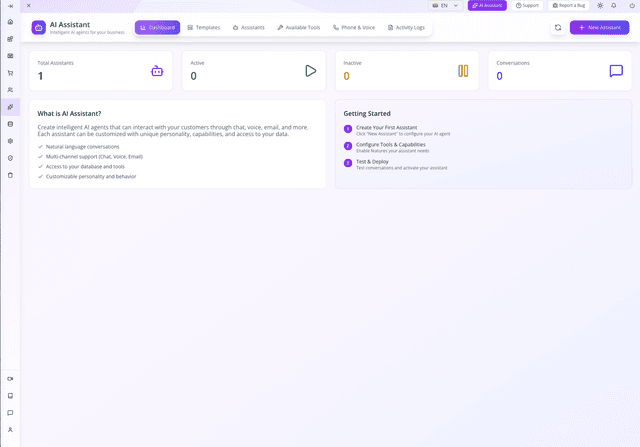
Task: Click the power icon in top bar
Action: click(630, 6)
